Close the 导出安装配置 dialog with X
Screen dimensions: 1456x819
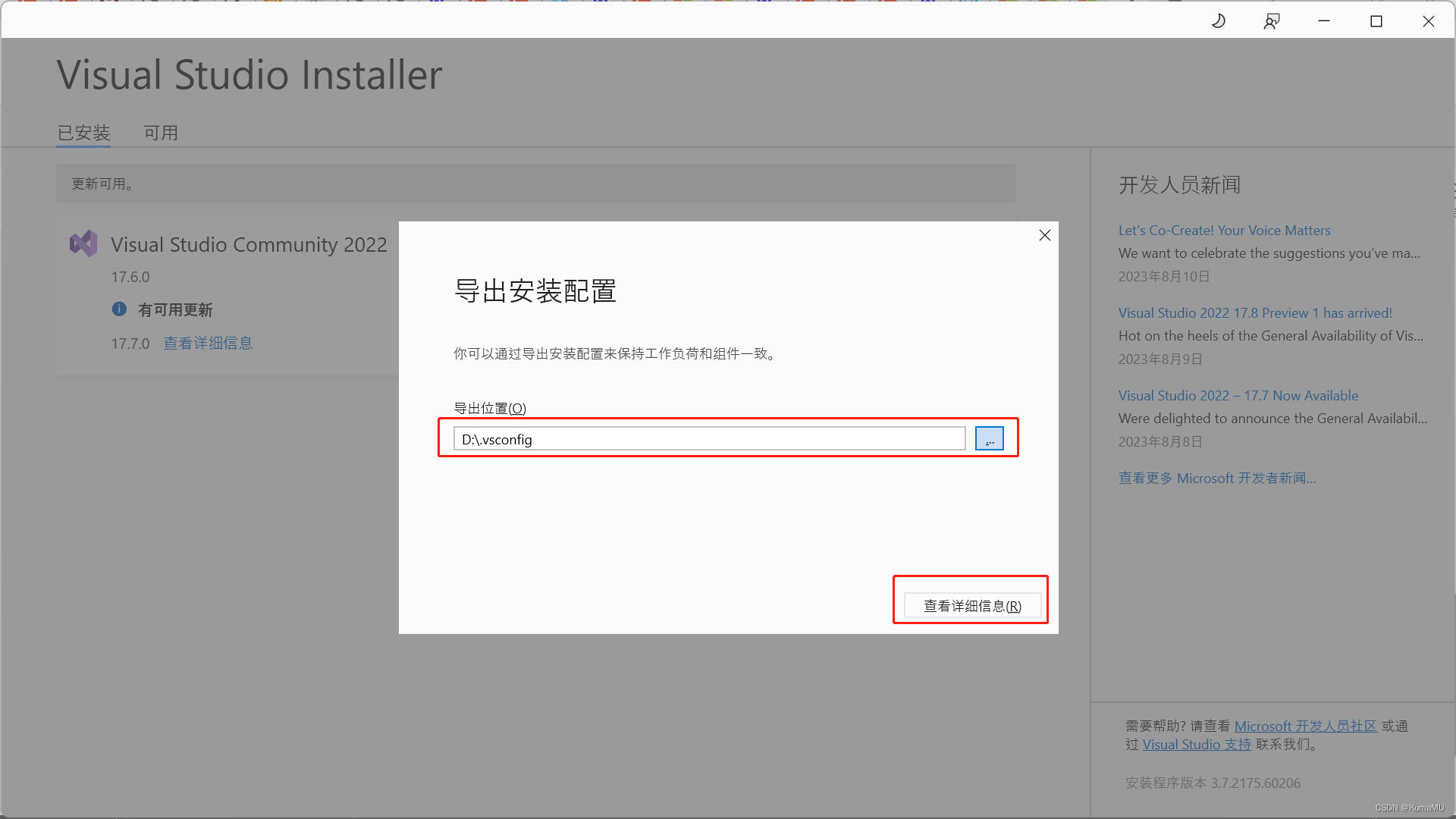(x=1044, y=235)
